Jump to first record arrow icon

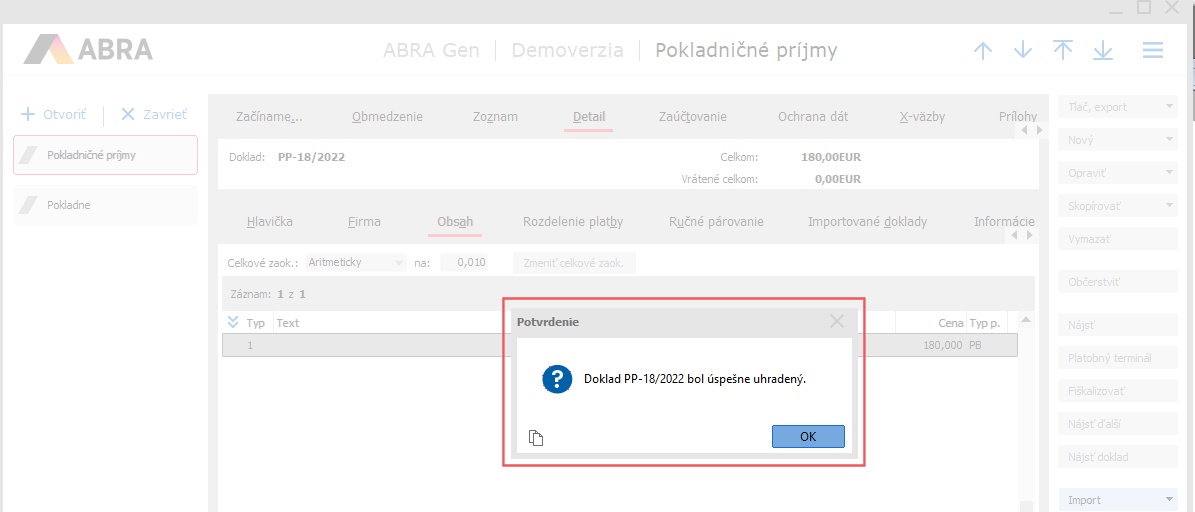coord(1063,51)
